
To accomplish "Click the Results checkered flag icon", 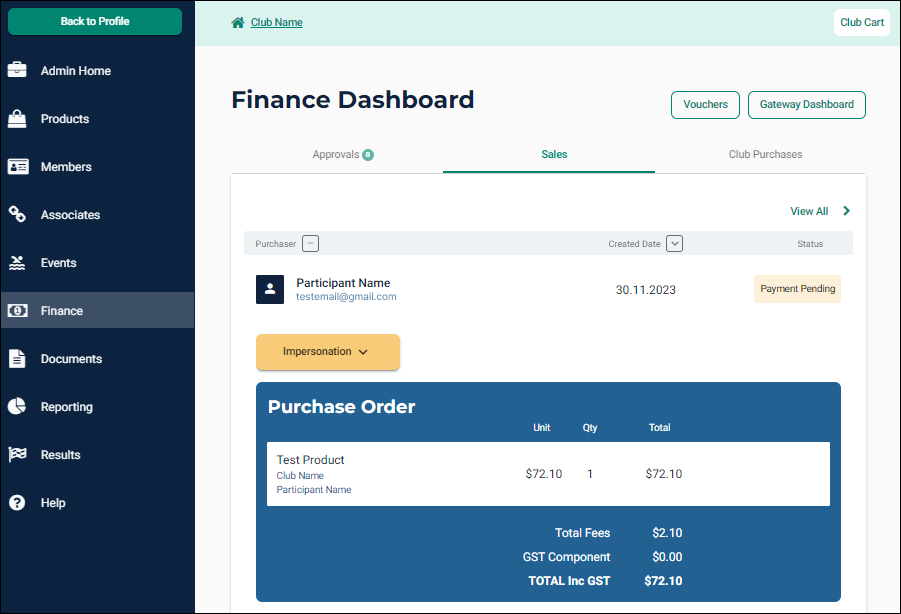I will click(x=17, y=454).
